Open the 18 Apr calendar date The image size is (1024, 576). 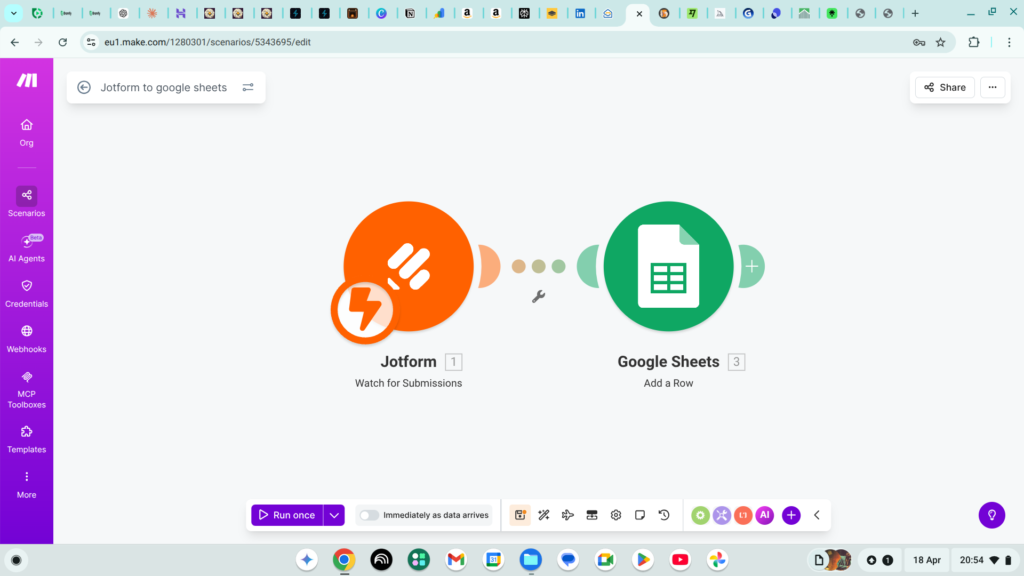(x=927, y=560)
